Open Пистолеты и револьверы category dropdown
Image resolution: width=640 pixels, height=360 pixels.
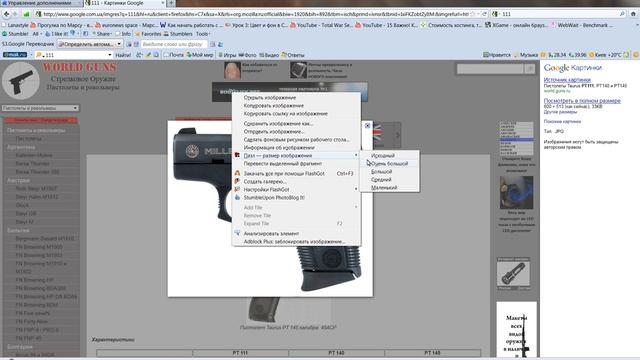click(x=40, y=108)
